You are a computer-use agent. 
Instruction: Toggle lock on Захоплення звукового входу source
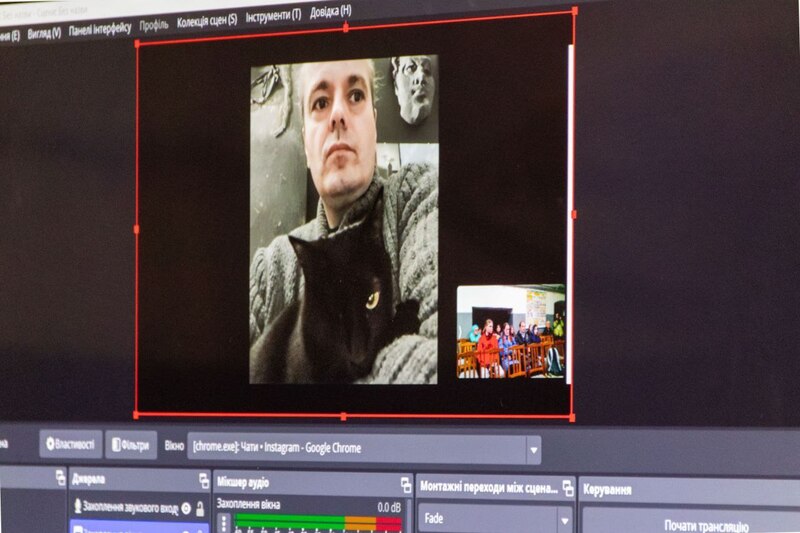[x=200, y=509]
